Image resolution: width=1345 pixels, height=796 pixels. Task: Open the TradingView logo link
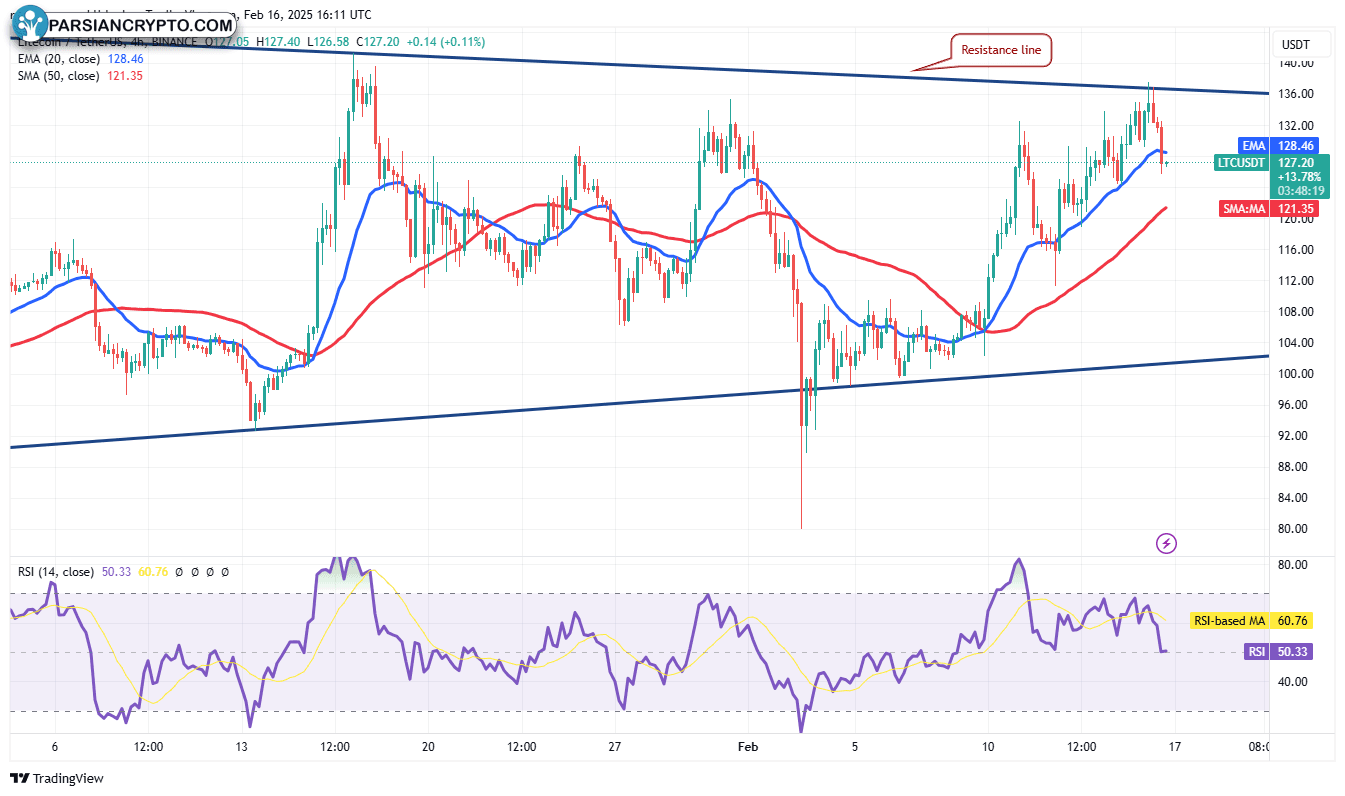[x=57, y=778]
